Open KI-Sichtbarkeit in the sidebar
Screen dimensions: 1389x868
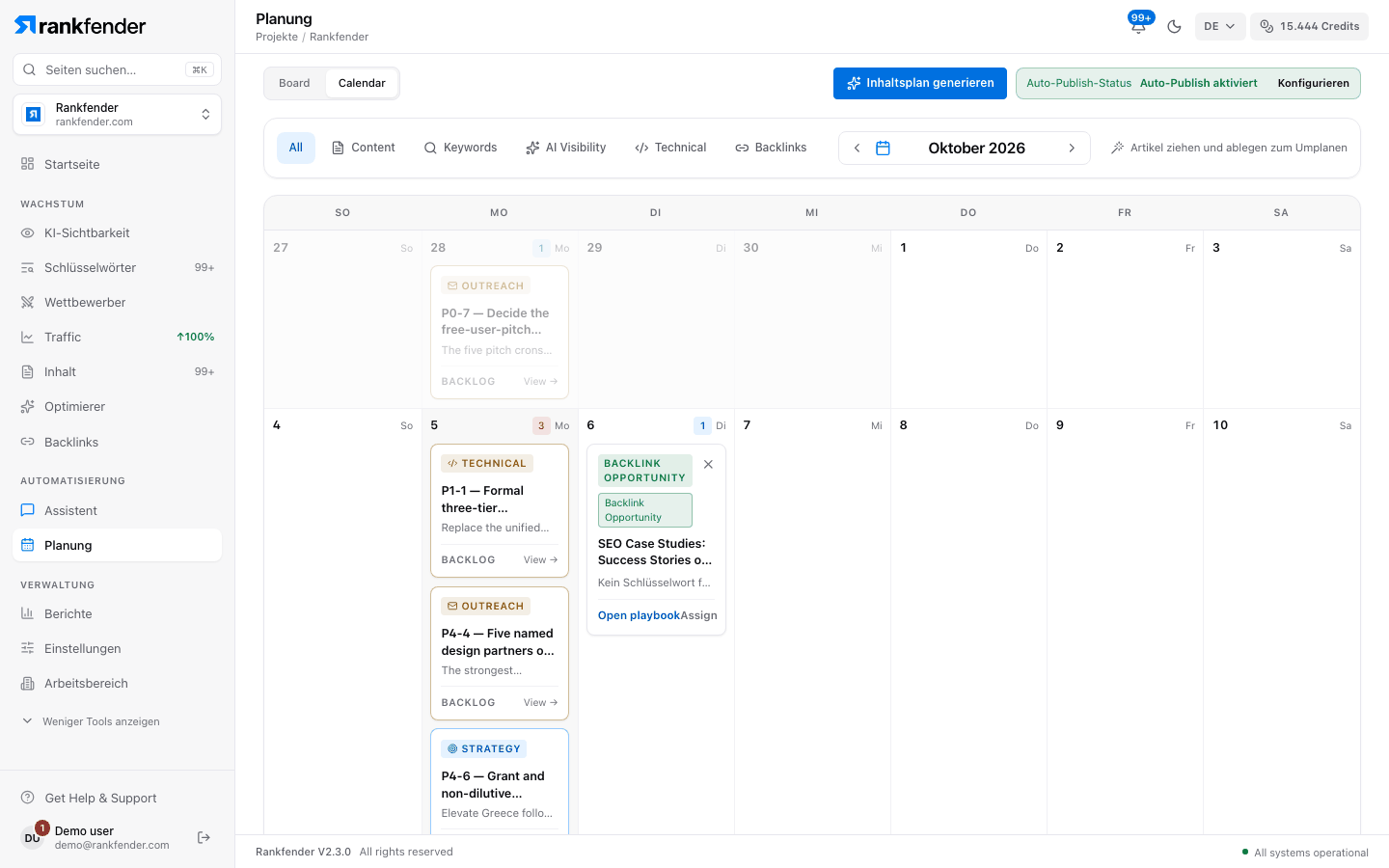(x=117, y=232)
